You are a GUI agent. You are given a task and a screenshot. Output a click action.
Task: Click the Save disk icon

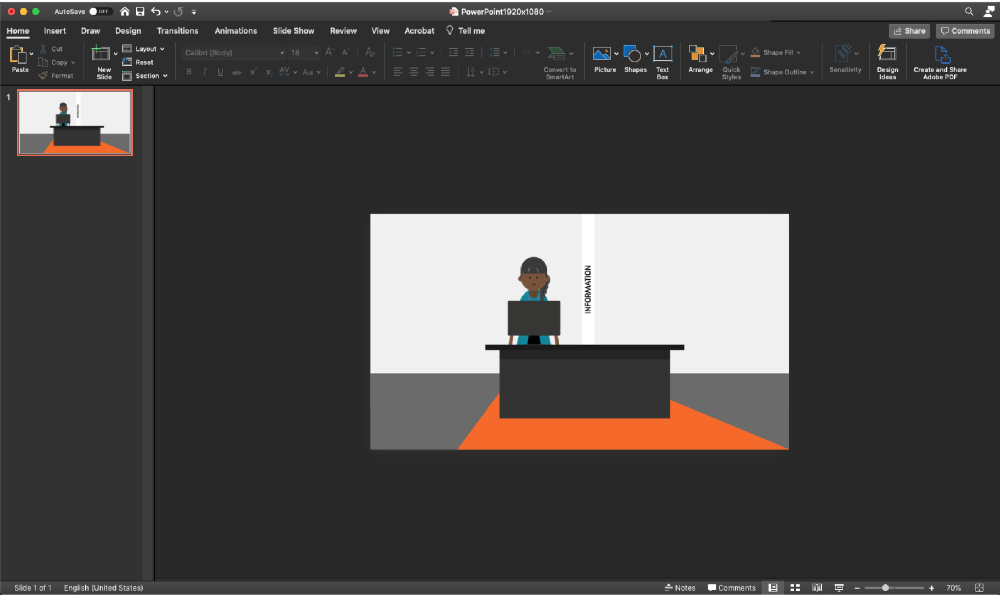140,11
